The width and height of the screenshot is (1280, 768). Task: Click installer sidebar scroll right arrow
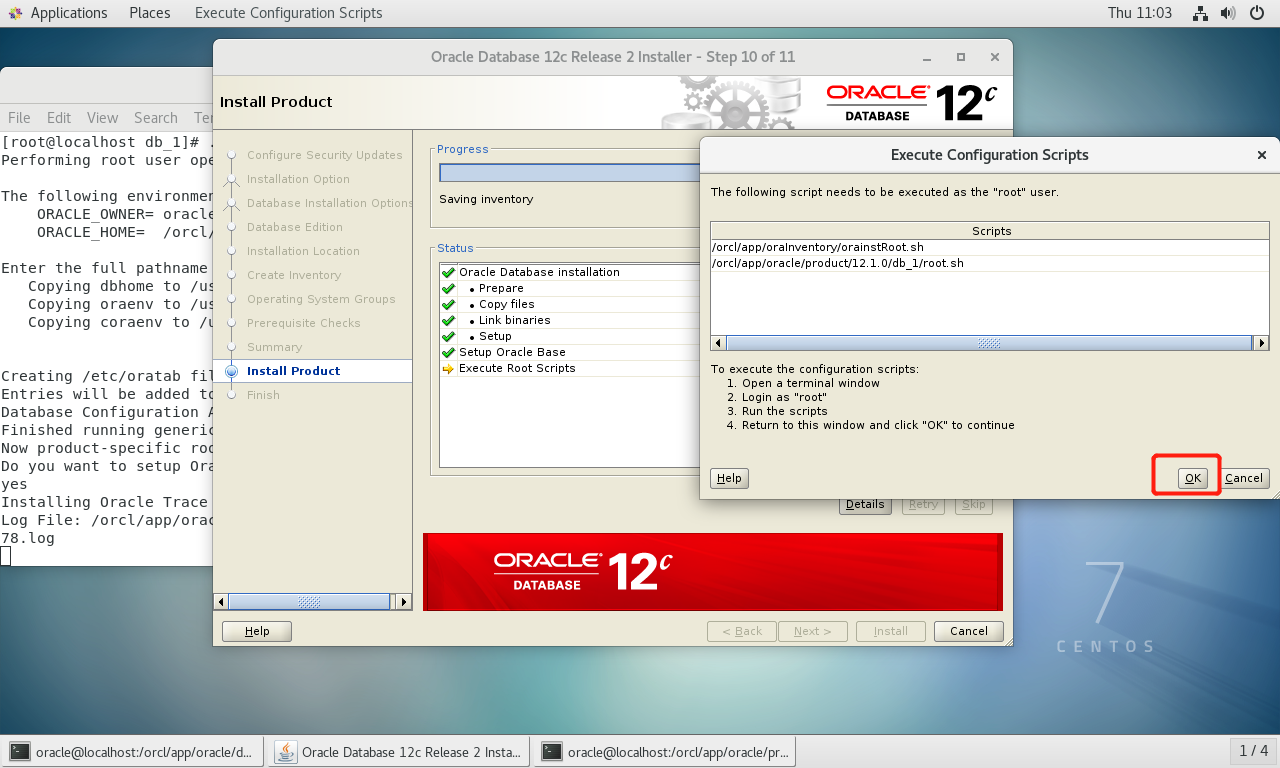[403, 602]
